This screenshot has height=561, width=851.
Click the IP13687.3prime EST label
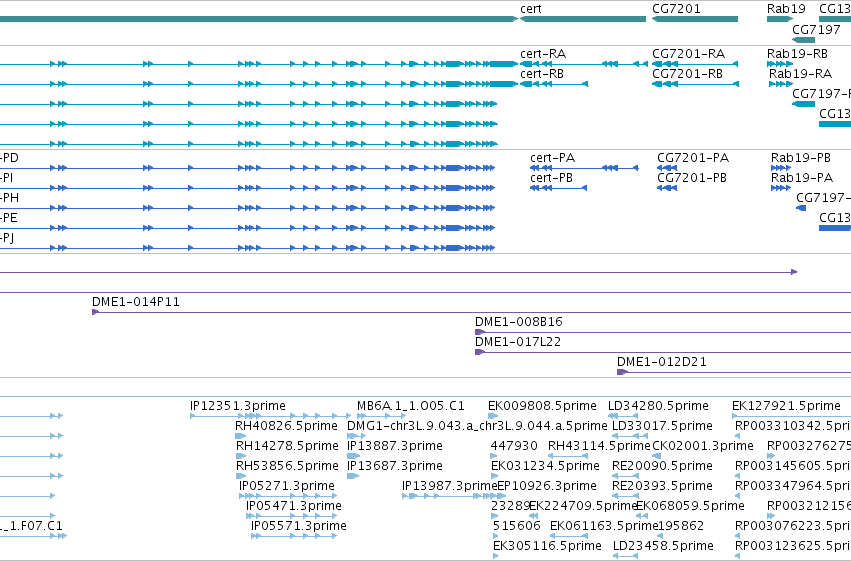[395, 466]
